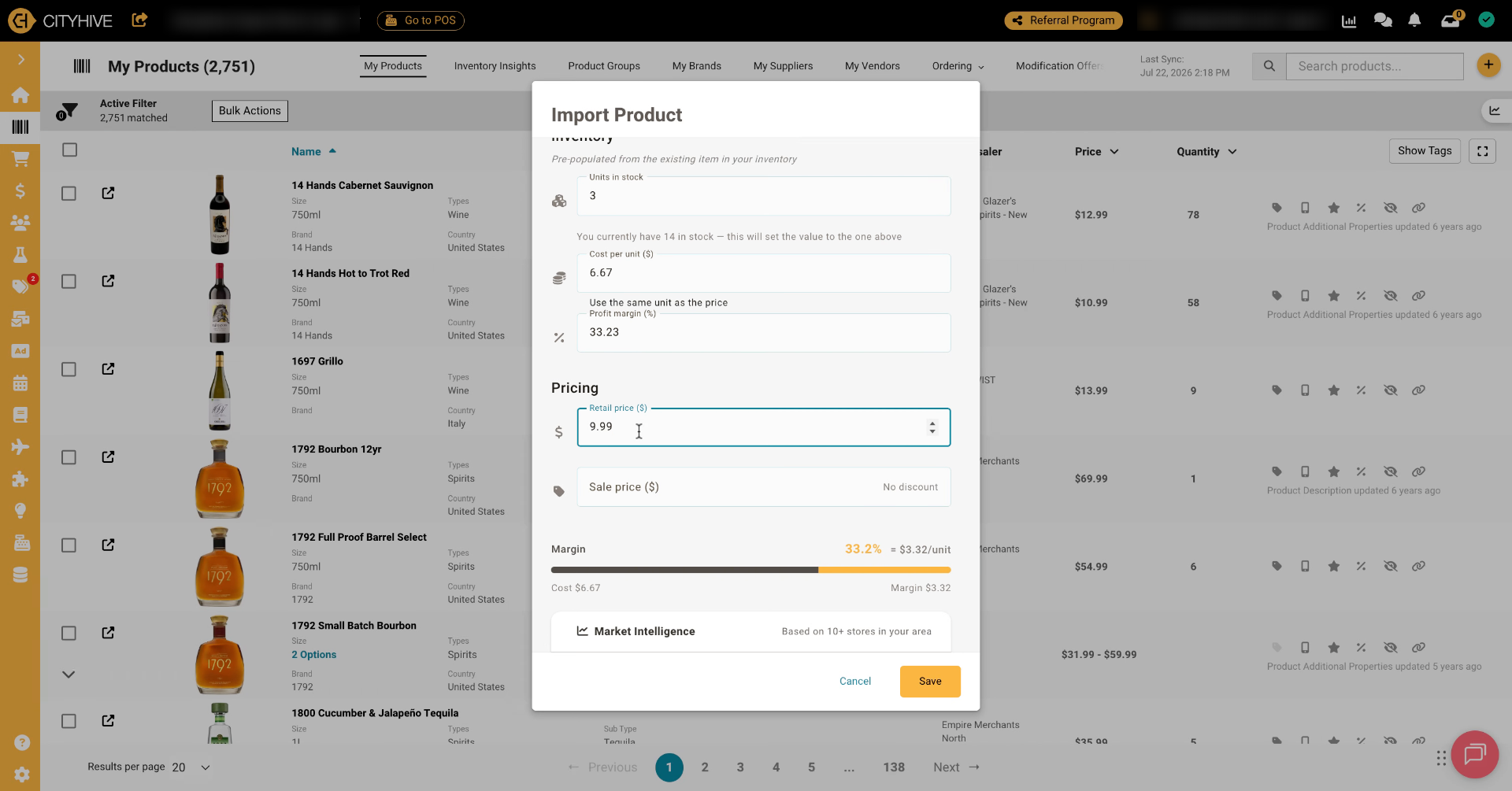
Task: Click the retail price stepper arrows
Action: click(x=932, y=427)
